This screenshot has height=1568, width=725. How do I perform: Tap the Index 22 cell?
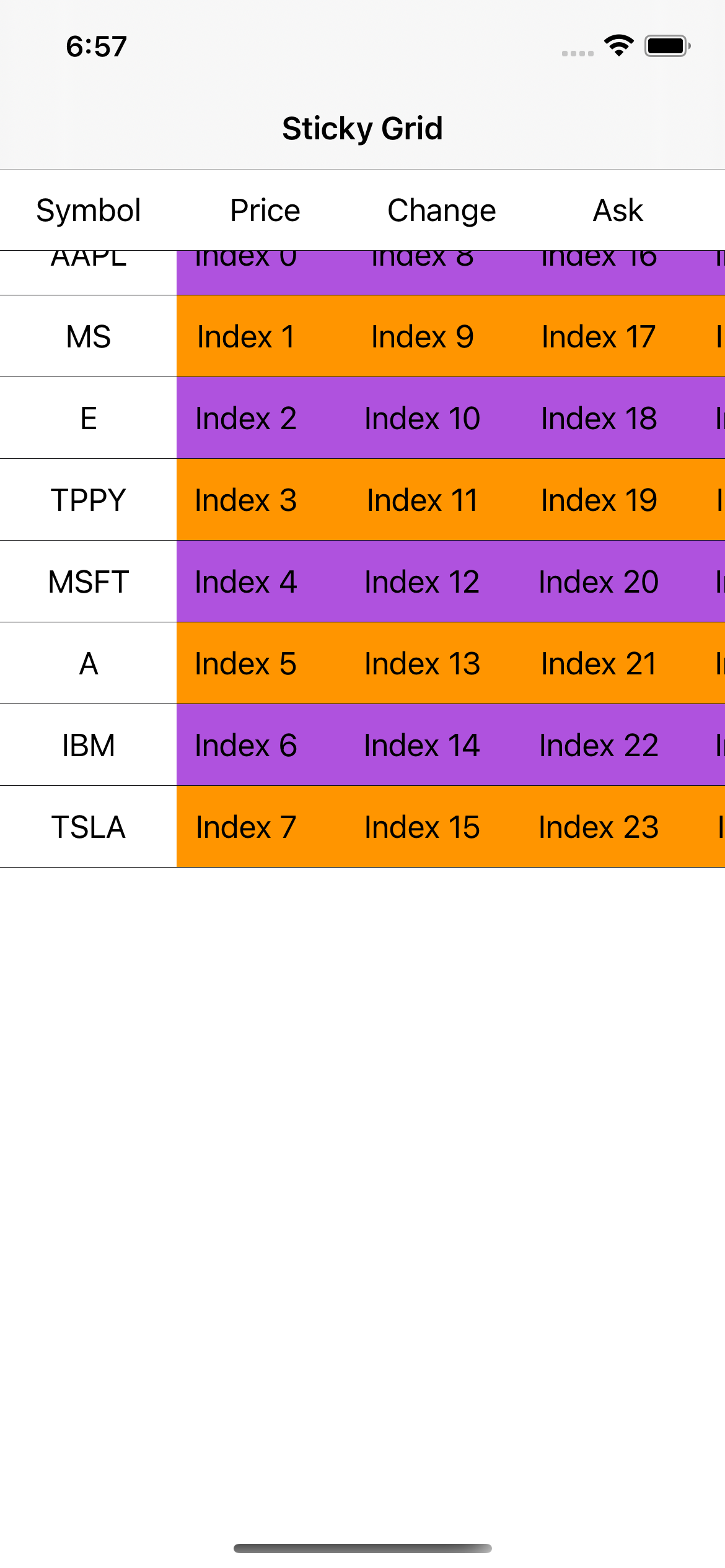[599, 746]
